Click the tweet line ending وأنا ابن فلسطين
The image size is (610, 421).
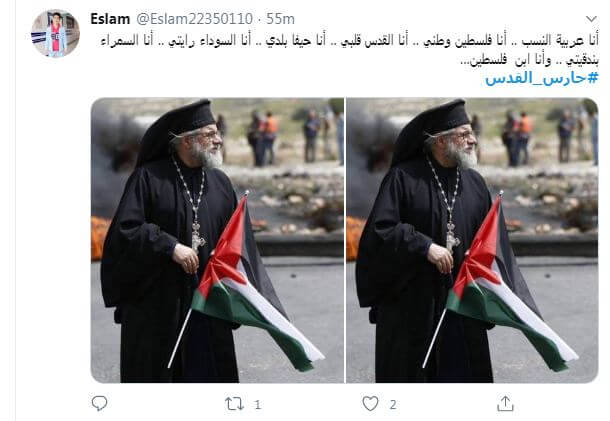pos(529,60)
